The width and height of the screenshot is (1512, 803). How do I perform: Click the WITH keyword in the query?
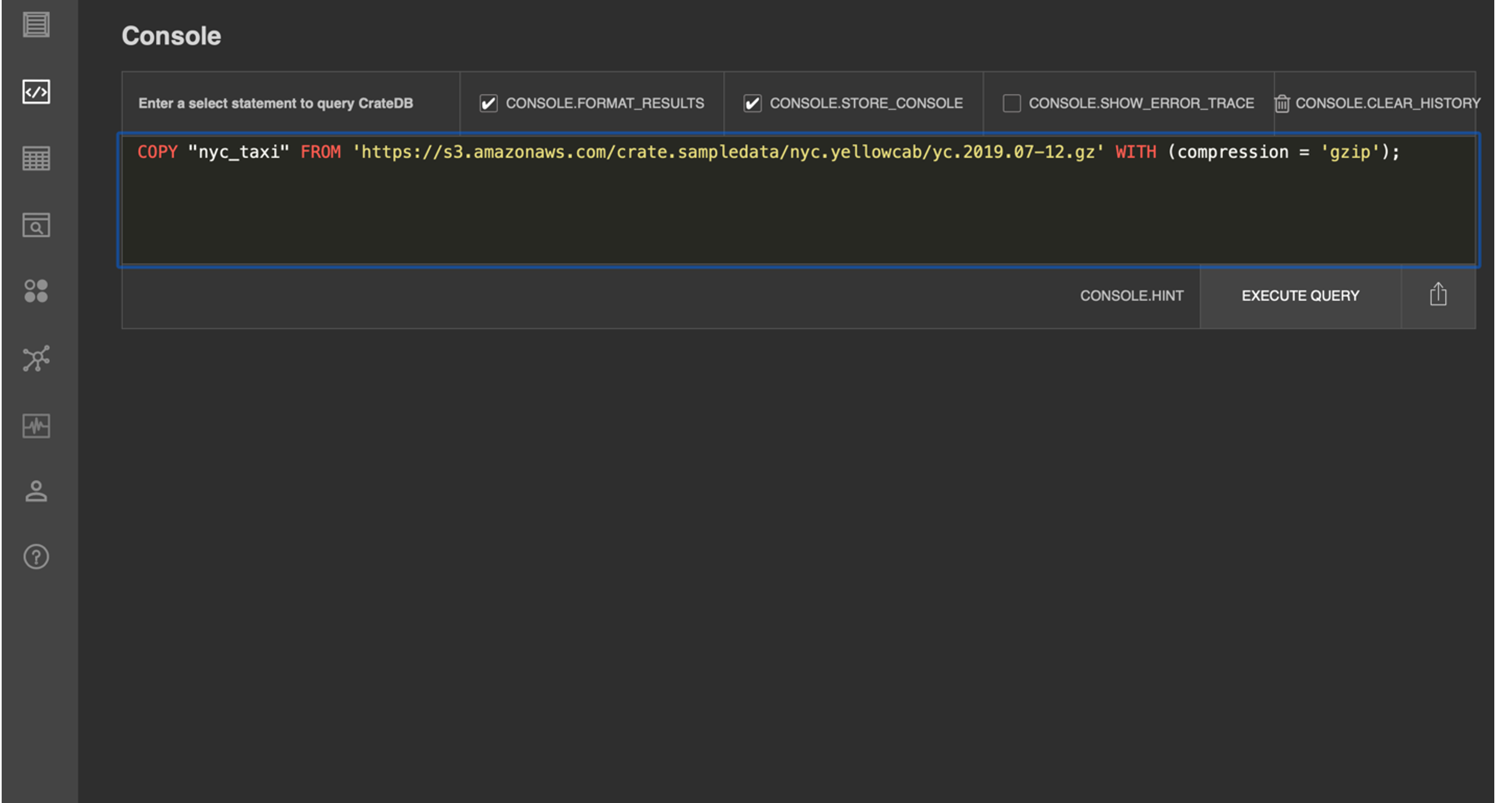click(x=1136, y=152)
